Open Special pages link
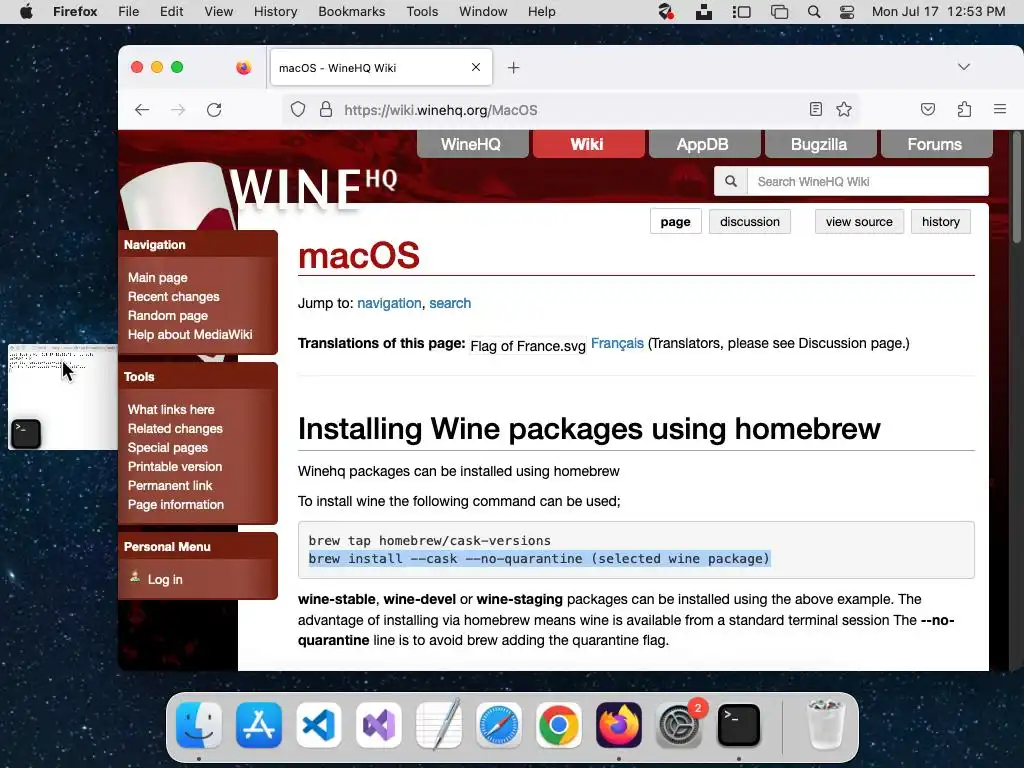 (168, 447)
